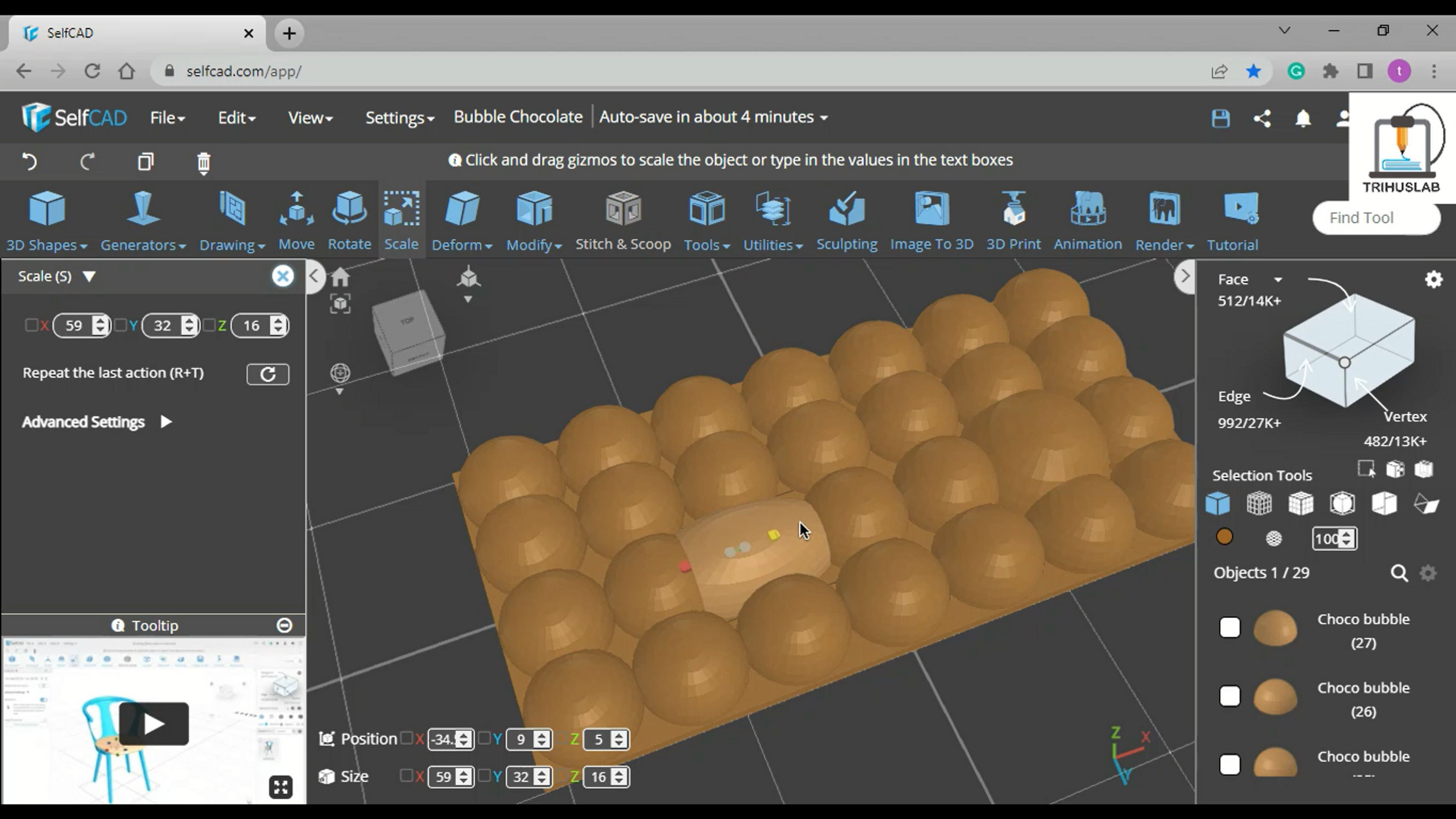
Task: Open the Auto-save dropdown arrow
Action: (x=824, y=117)
